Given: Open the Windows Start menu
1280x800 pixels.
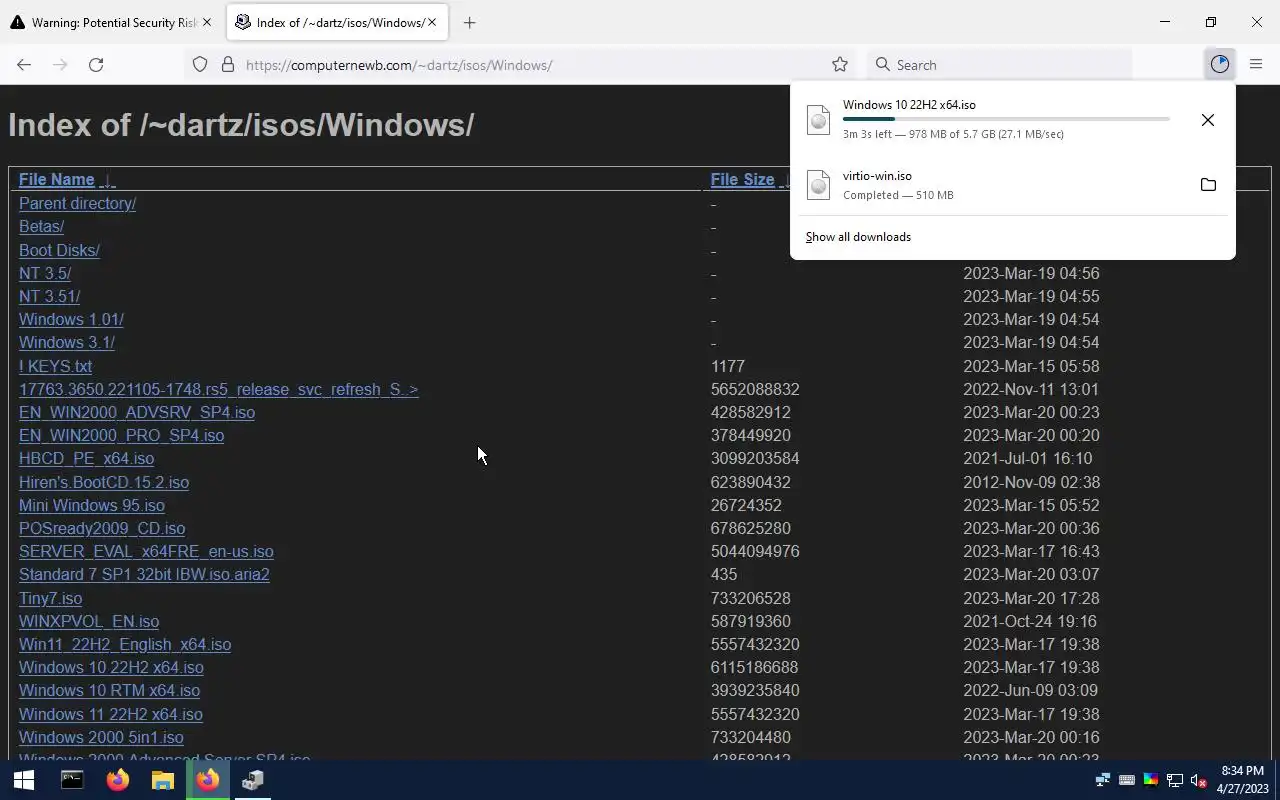Looking at the screenshot, I should 24,780.
